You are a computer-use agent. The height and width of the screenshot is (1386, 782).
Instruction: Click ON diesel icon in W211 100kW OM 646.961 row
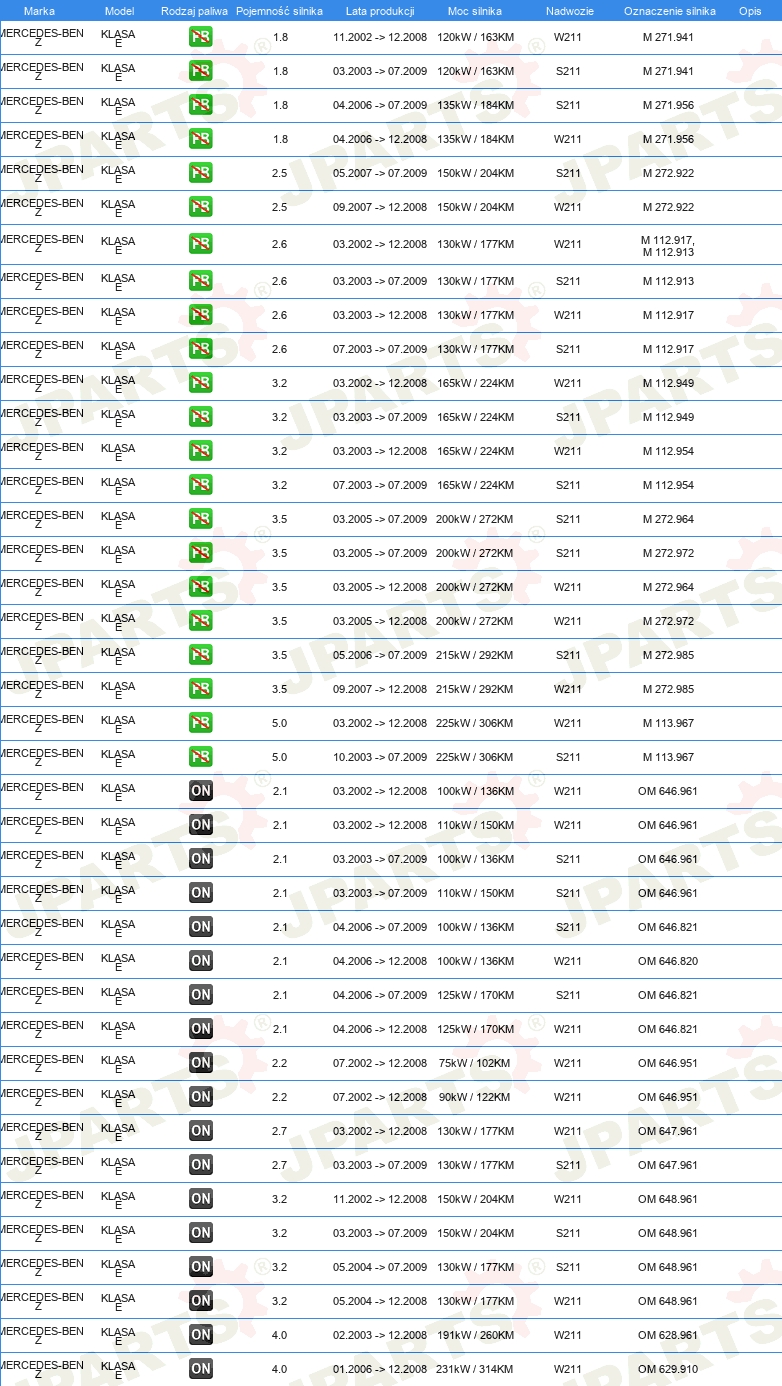pos(201,791)
